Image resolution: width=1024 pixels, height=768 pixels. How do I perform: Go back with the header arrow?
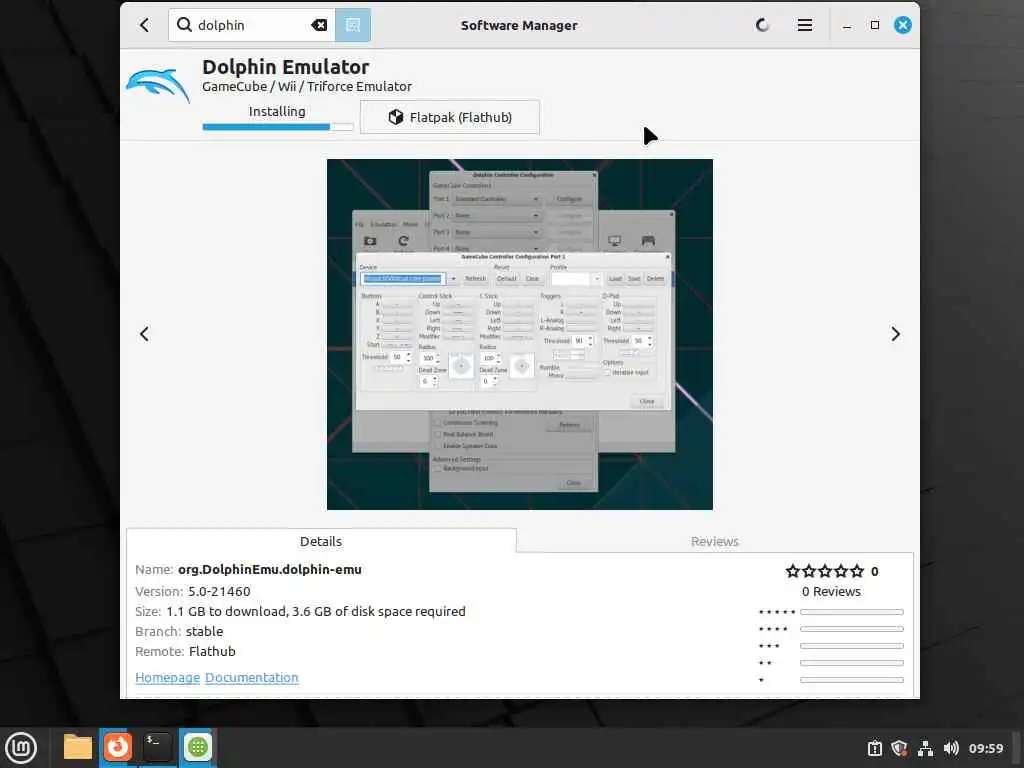(x=144, y=25)
